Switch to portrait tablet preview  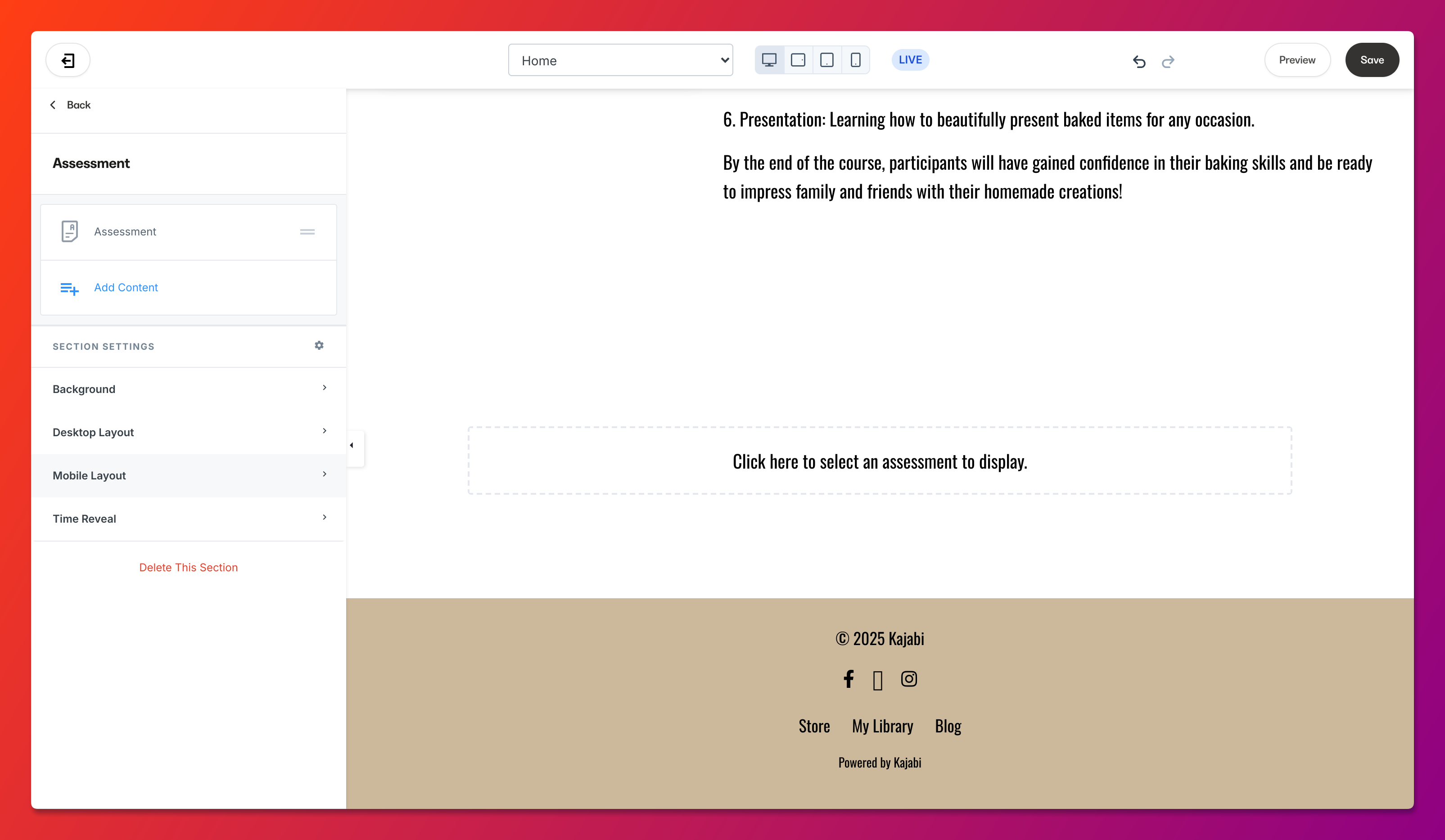click(826, 60)
